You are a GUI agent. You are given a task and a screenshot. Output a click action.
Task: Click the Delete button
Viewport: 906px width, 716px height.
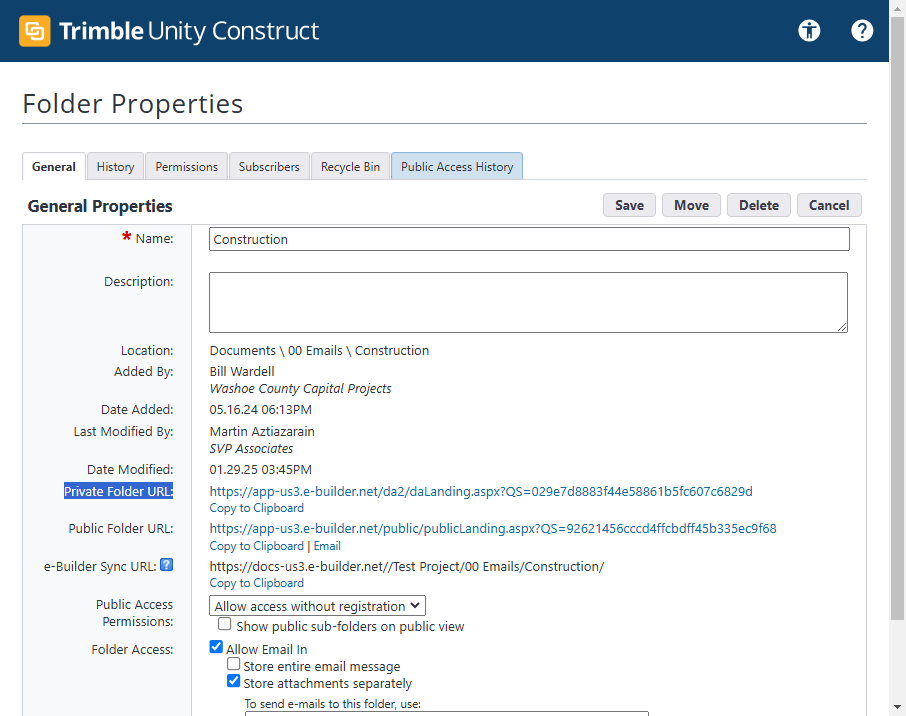[759, 205]
